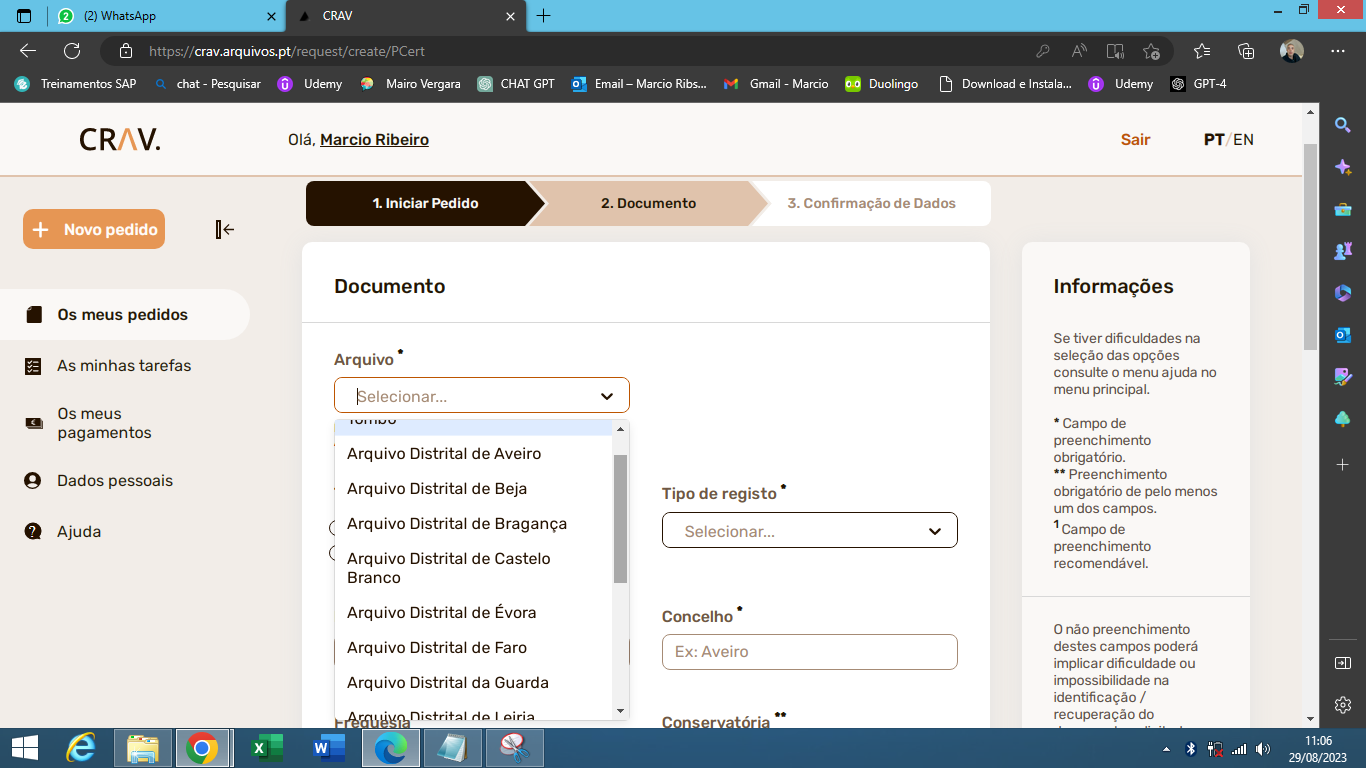Screen dimensions: 1366x768
Task: Click the browser back arrow
Action: click(28, 51)
